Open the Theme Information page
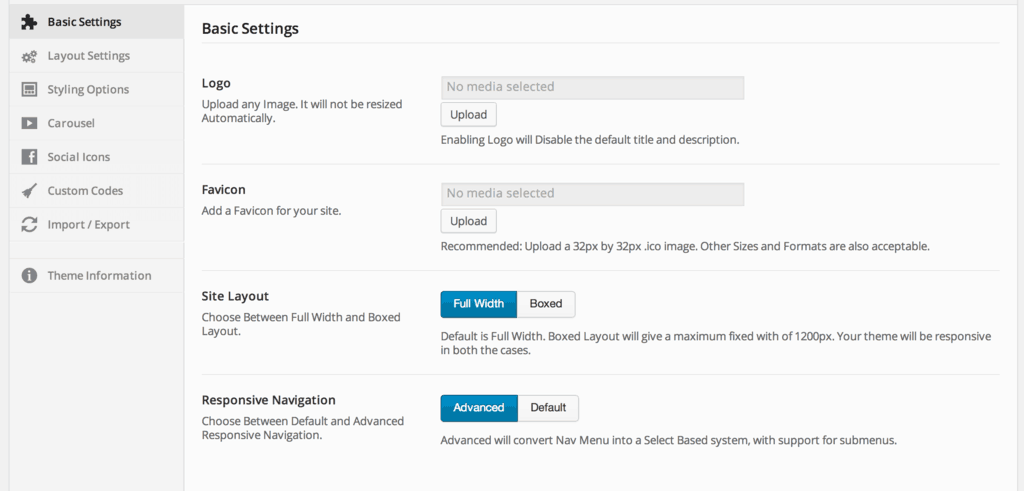 [x=97, y=276]
